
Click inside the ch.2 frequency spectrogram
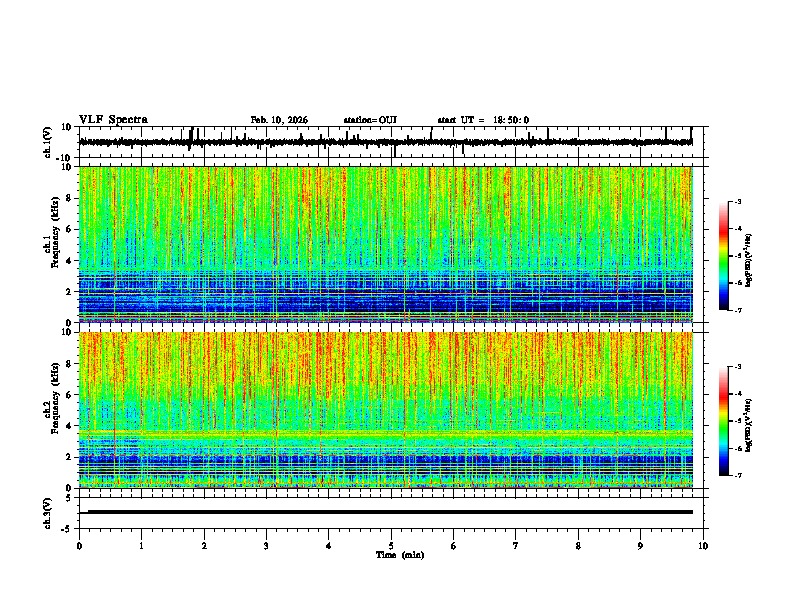tap(386, 410)
